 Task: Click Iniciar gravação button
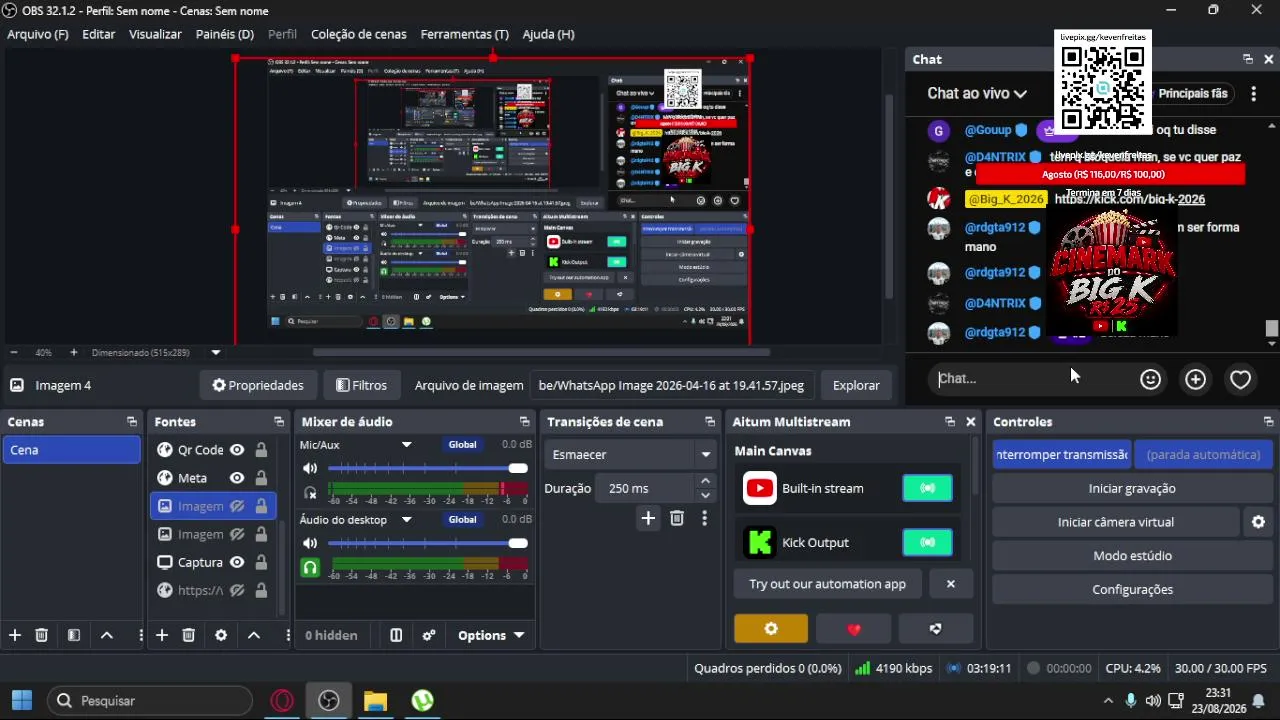coord(1132,488)
